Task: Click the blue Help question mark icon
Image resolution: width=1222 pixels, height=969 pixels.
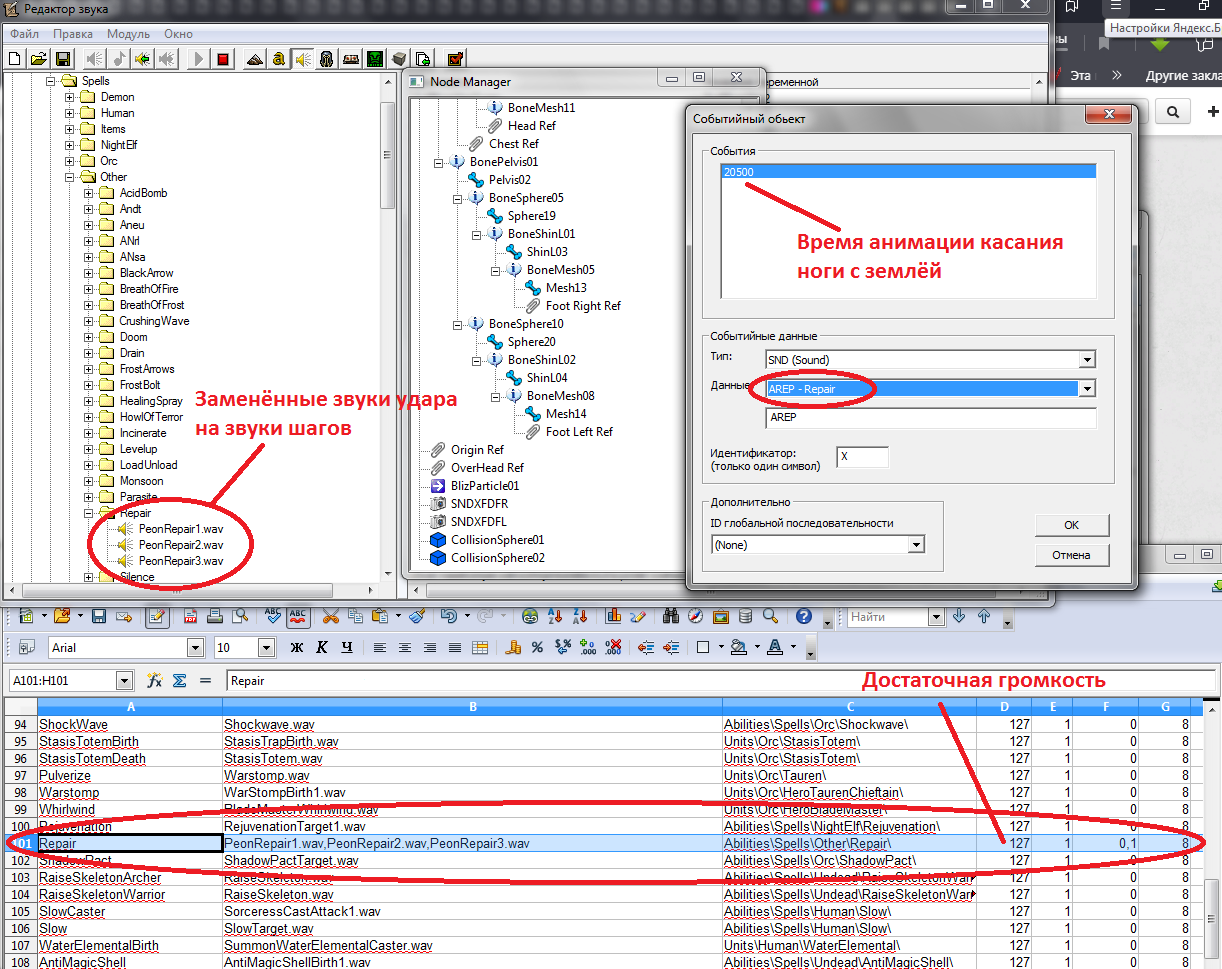Action: coord(803,617)
